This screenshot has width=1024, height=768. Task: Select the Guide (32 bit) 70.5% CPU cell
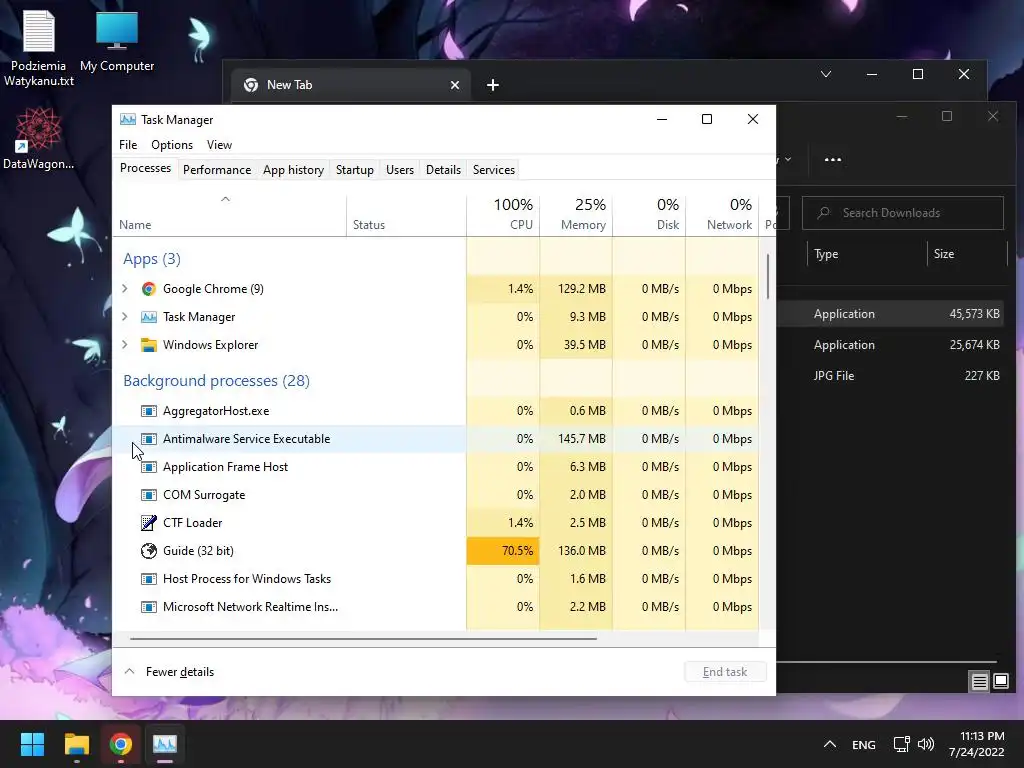503,551
